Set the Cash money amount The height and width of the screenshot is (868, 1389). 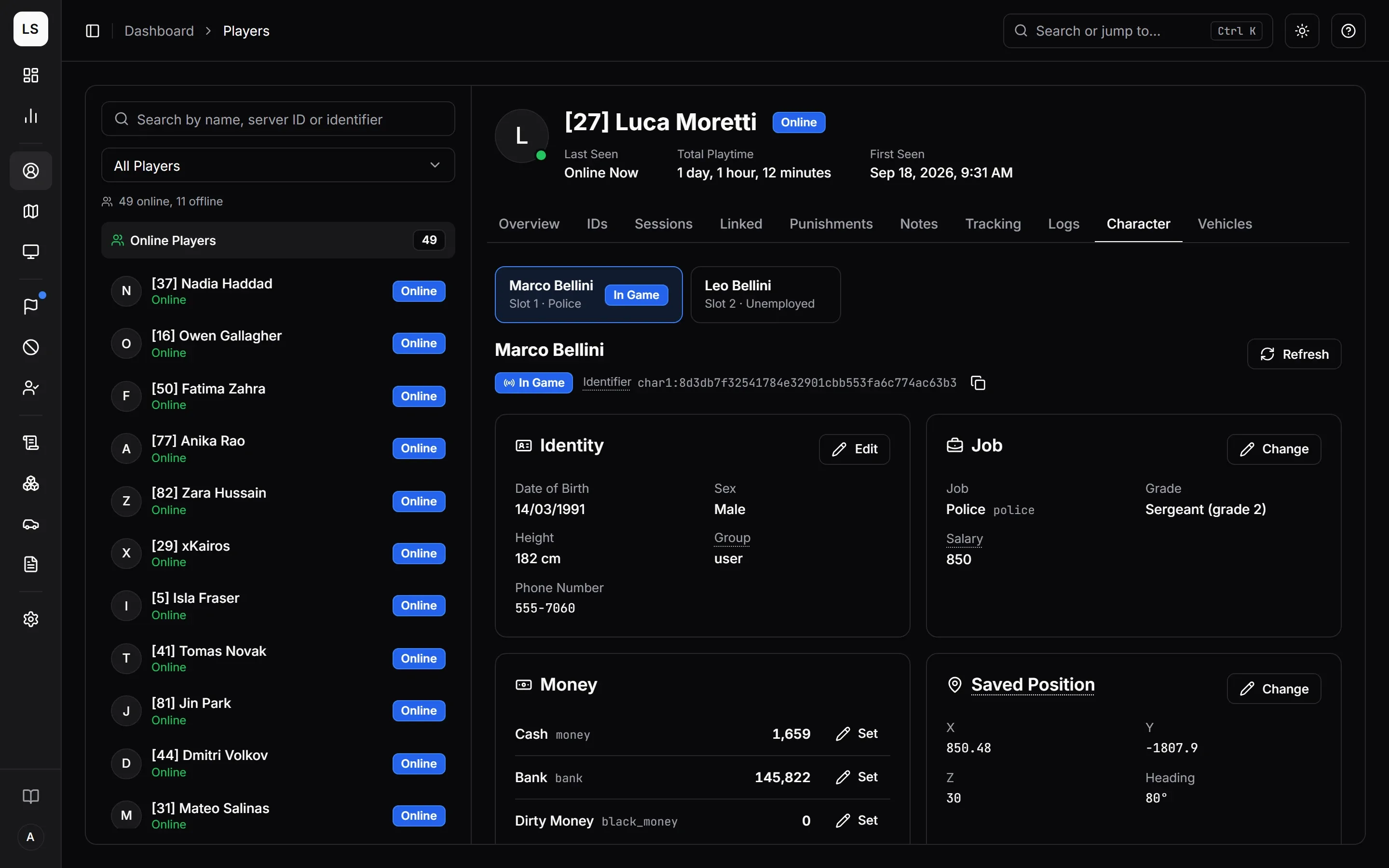pyautogui.click(x=857, y=733)
